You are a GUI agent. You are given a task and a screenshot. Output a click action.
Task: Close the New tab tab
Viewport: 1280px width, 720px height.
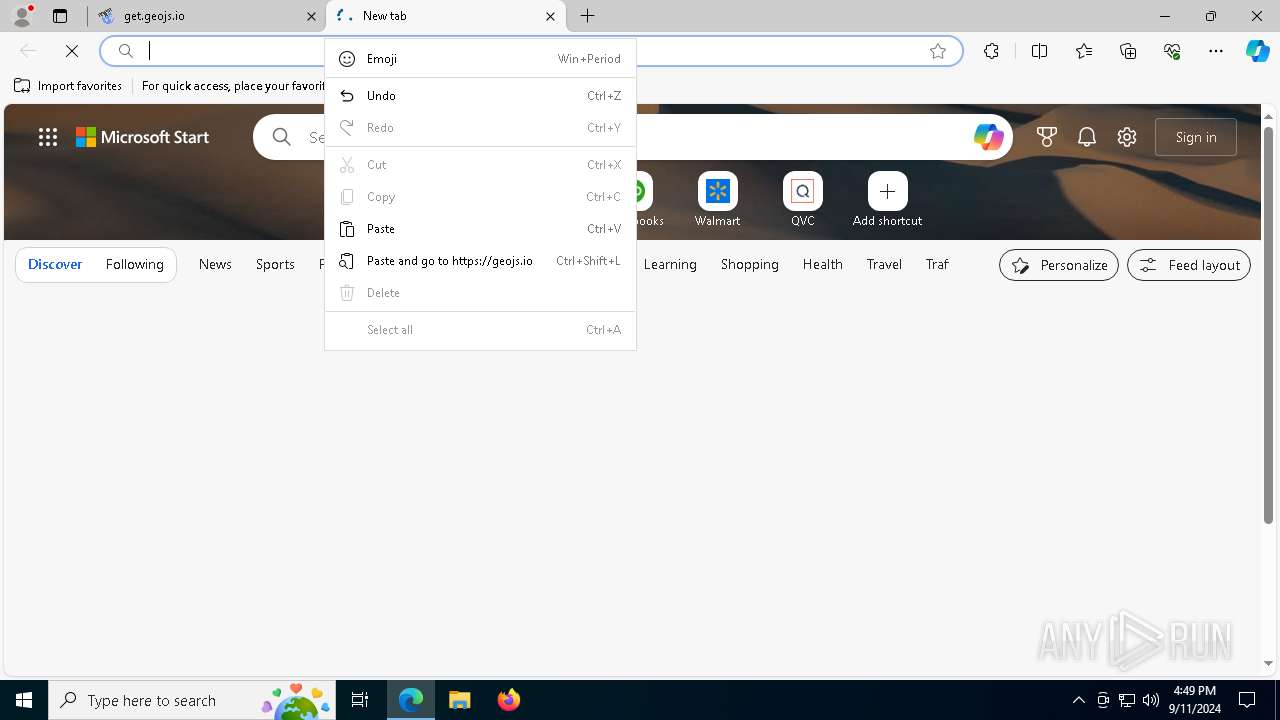click(550, 16)
